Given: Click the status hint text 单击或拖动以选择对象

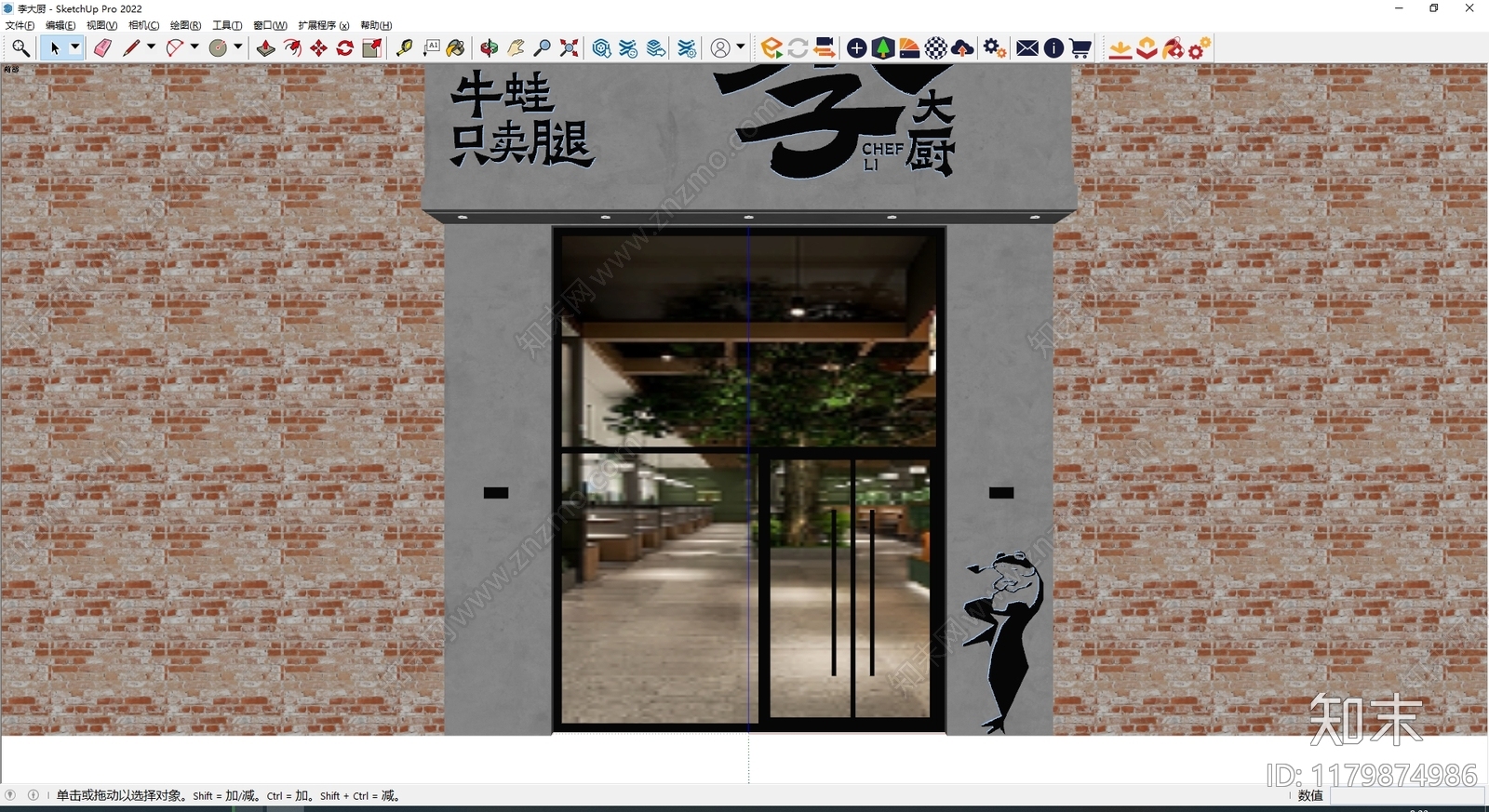Looking at the screenshot, I should [x=120, y=796].
